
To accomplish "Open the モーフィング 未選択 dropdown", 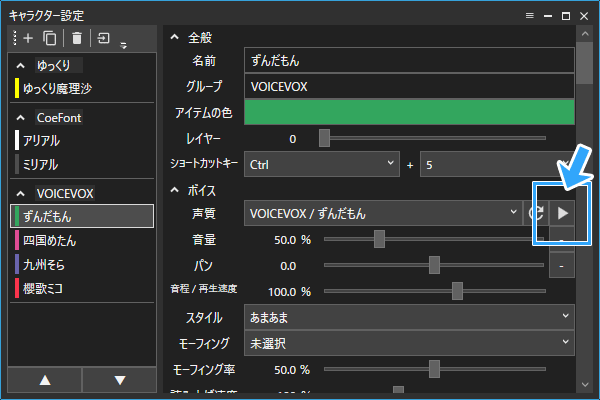I will coord(409,343).
